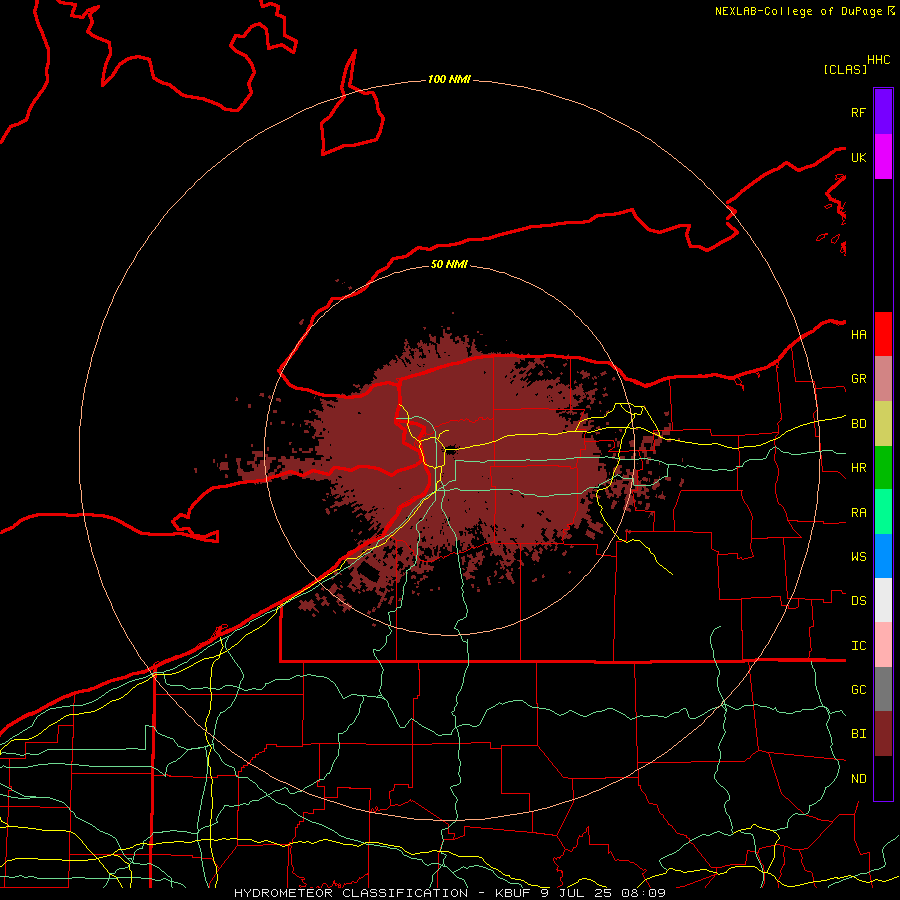Click the IC legend label
This screenshot has height=900, width=900.
[x=858, y=646]
